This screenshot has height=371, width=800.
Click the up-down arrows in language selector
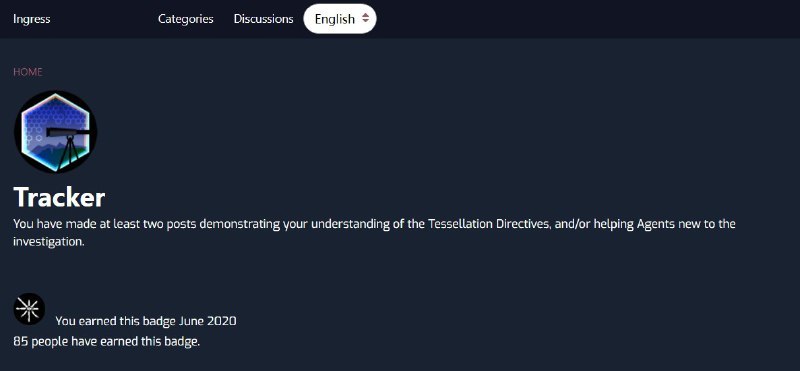click(365, 18)
